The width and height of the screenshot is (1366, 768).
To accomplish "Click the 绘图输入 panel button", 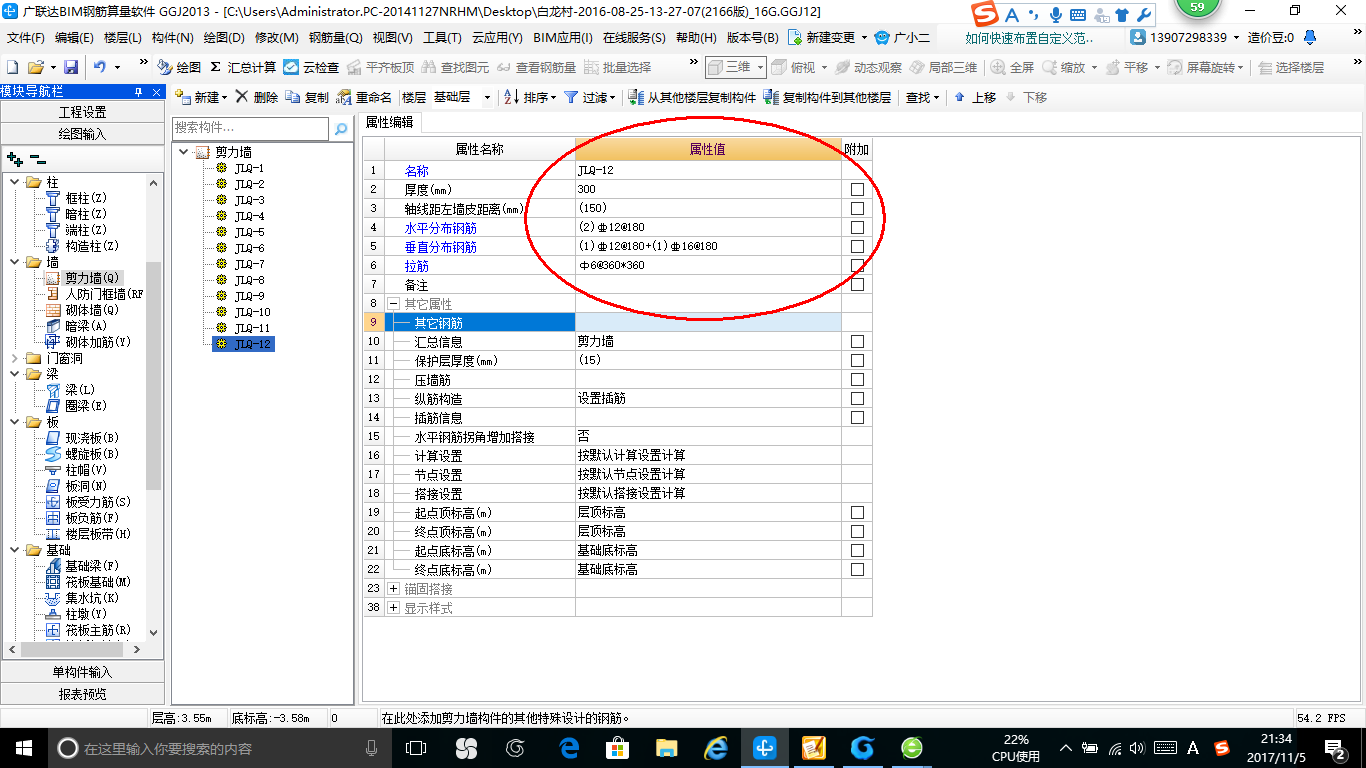I will (82, 133).
